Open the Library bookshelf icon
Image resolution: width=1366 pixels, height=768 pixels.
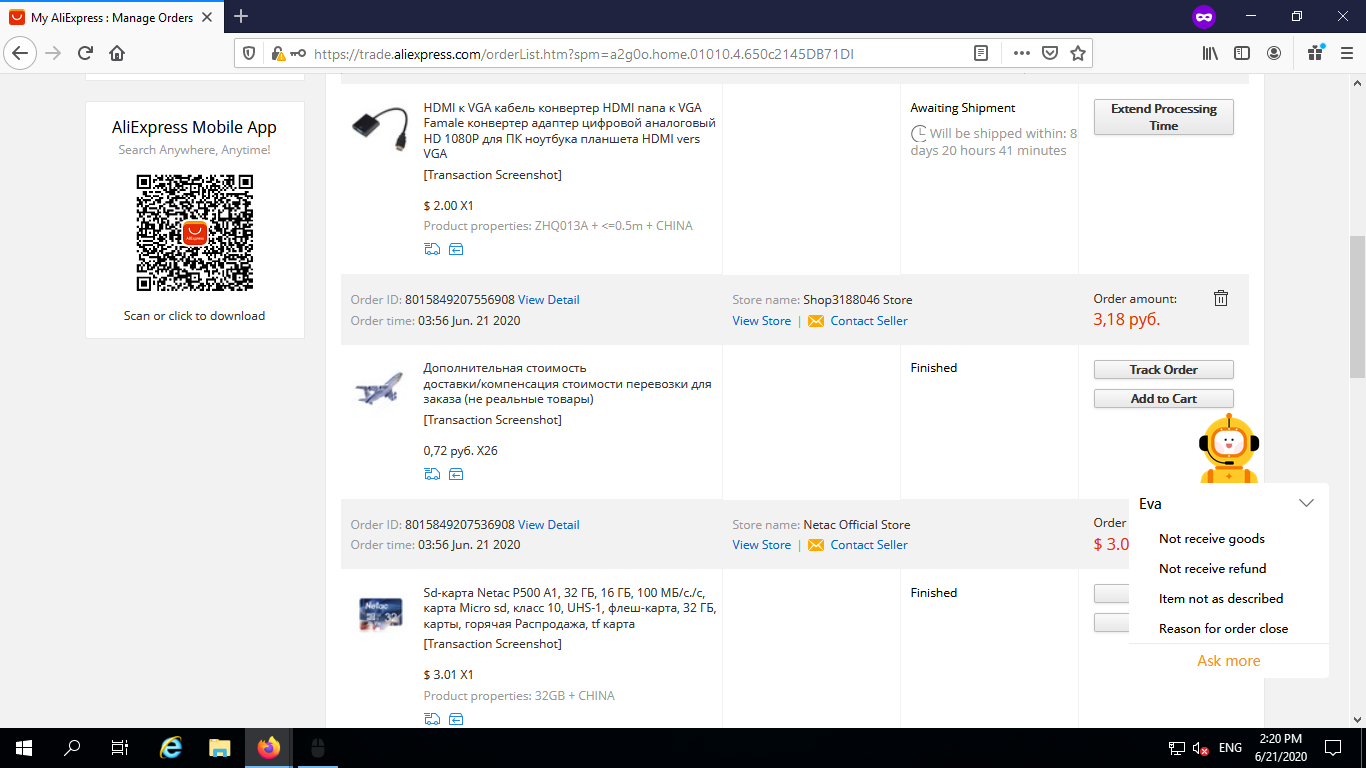[1210, 53]
